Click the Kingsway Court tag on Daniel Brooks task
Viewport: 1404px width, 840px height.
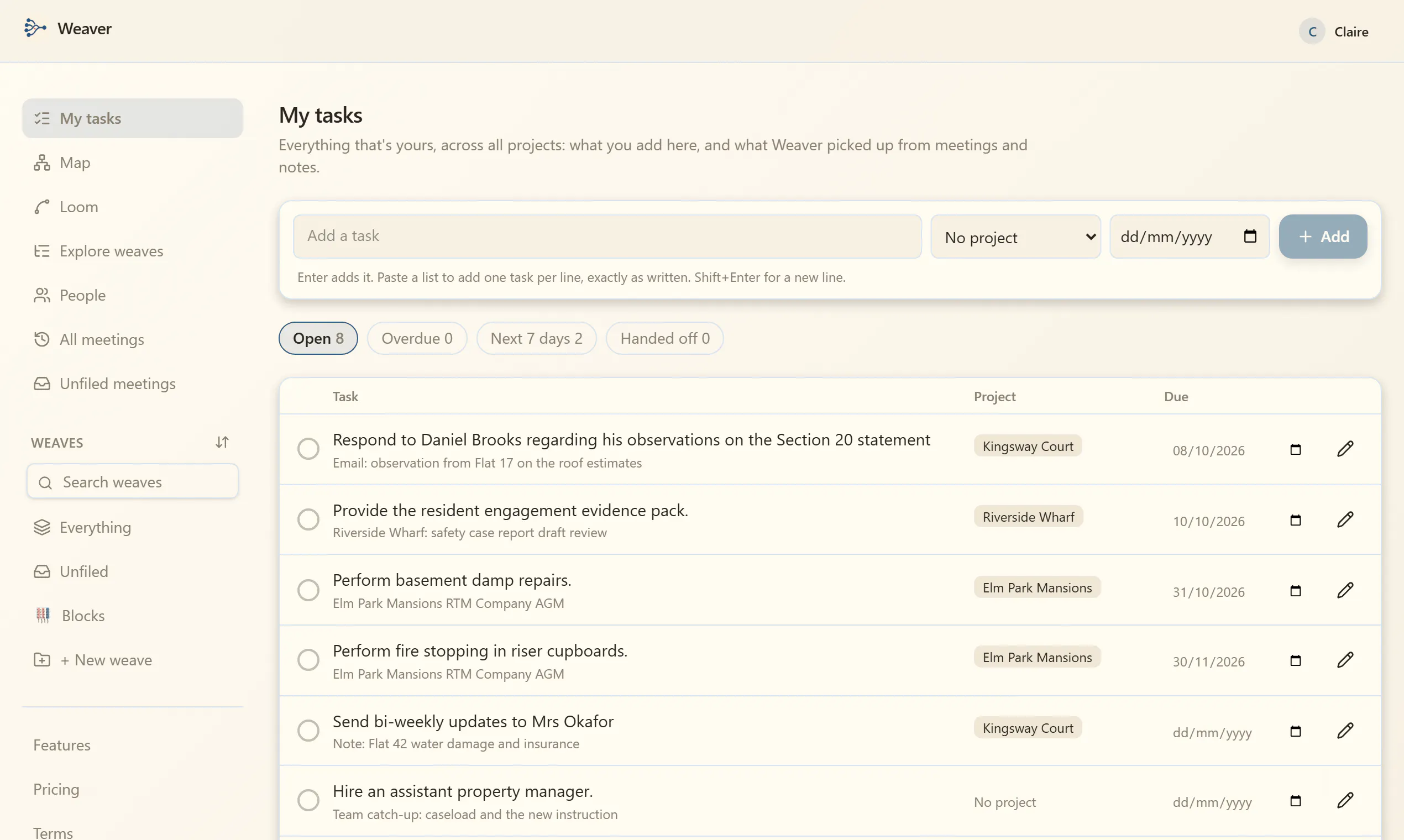(1028, 446)
